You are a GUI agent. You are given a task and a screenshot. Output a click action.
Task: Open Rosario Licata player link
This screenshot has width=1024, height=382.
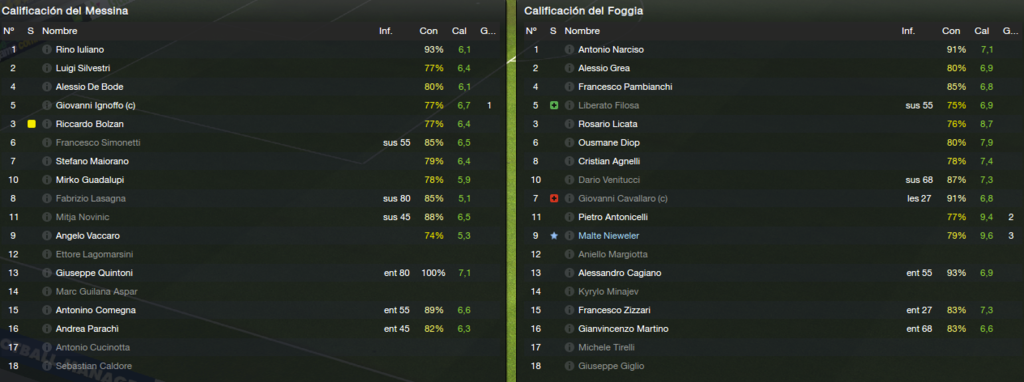point(607,124)
